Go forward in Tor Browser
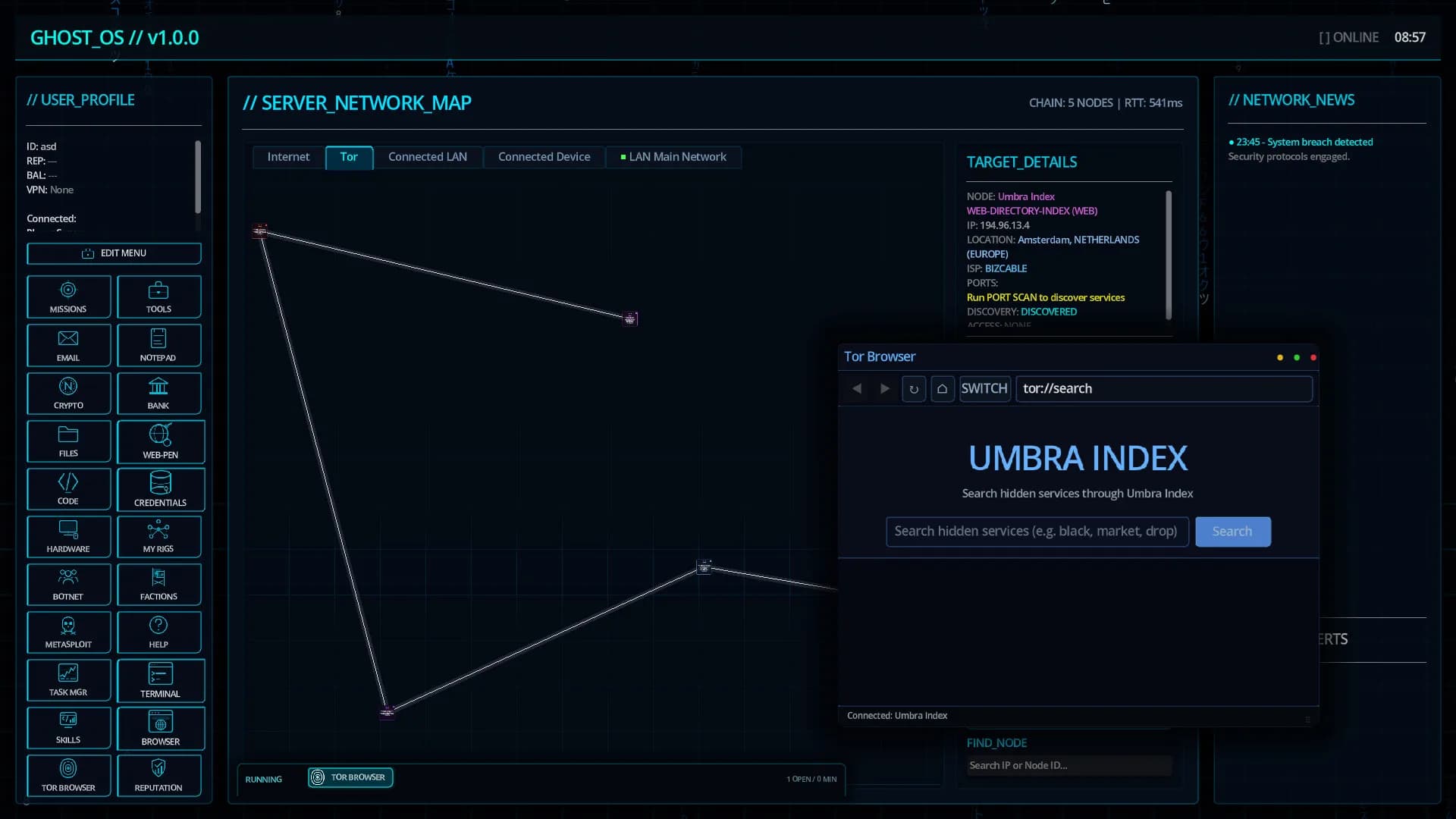The height and width of the screenshot is (819, 1456). pyautogui.click(x=885, y=388)
